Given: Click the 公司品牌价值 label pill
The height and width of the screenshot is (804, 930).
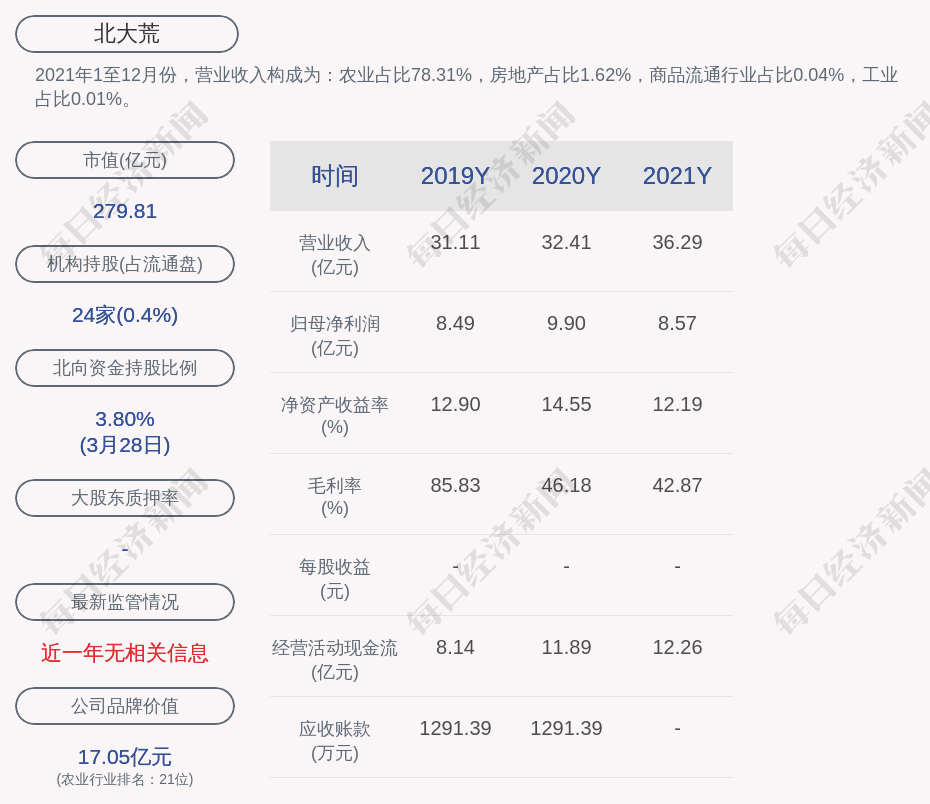Looking at the screenshot, I should click(125, 706).
